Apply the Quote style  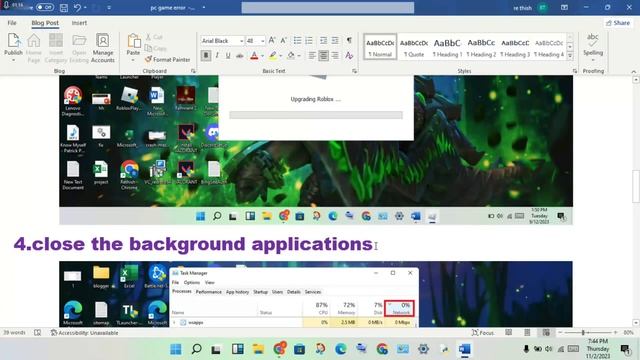pyautogui.click(x=413, y=47)
